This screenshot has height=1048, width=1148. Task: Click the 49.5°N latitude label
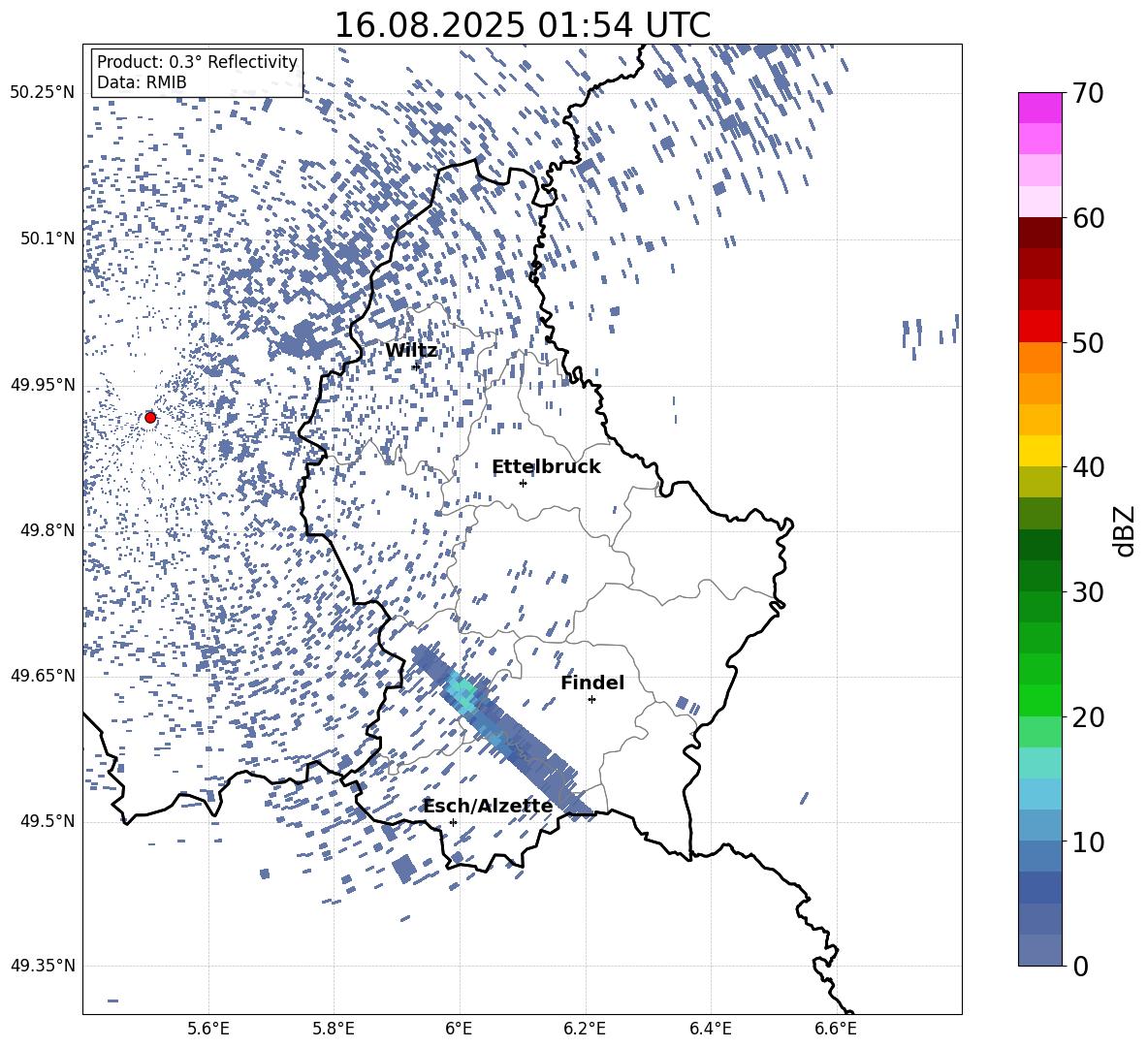click(x=48, y=820)
